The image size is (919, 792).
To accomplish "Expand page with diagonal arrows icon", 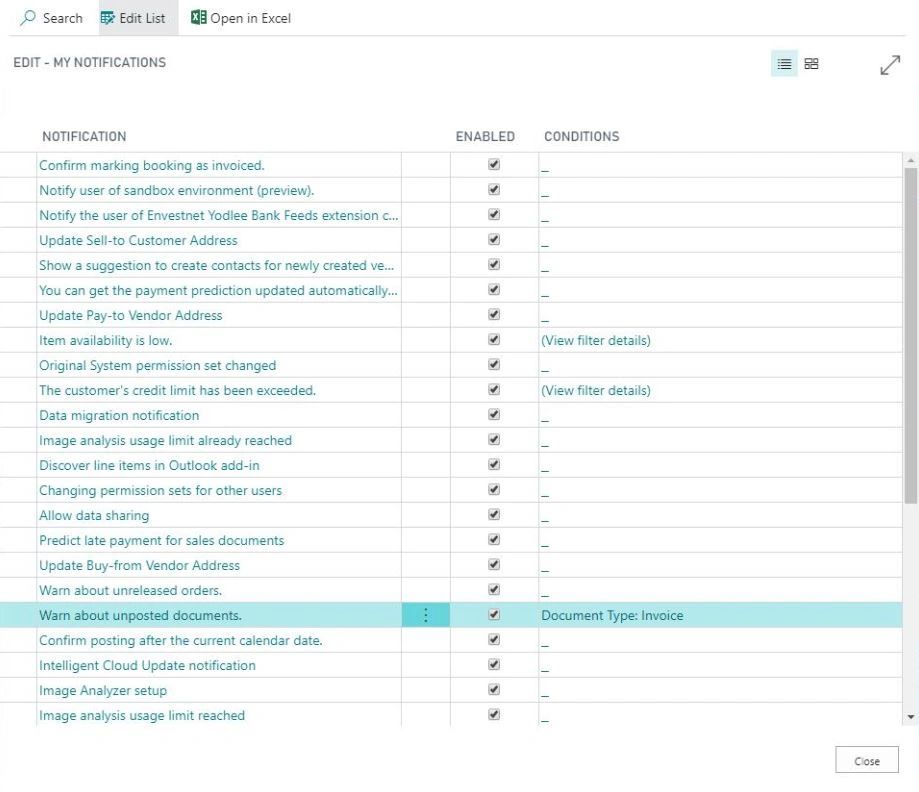I will 890,65.
